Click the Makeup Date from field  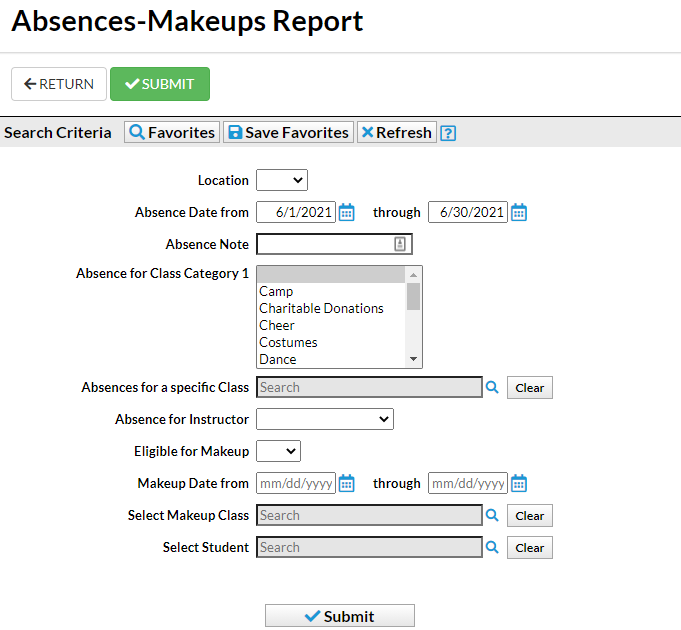296,483
